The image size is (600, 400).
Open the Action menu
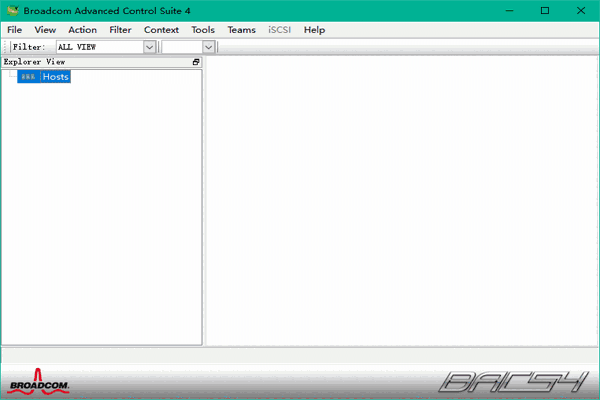pyautogui.click(x=82, y=30)
